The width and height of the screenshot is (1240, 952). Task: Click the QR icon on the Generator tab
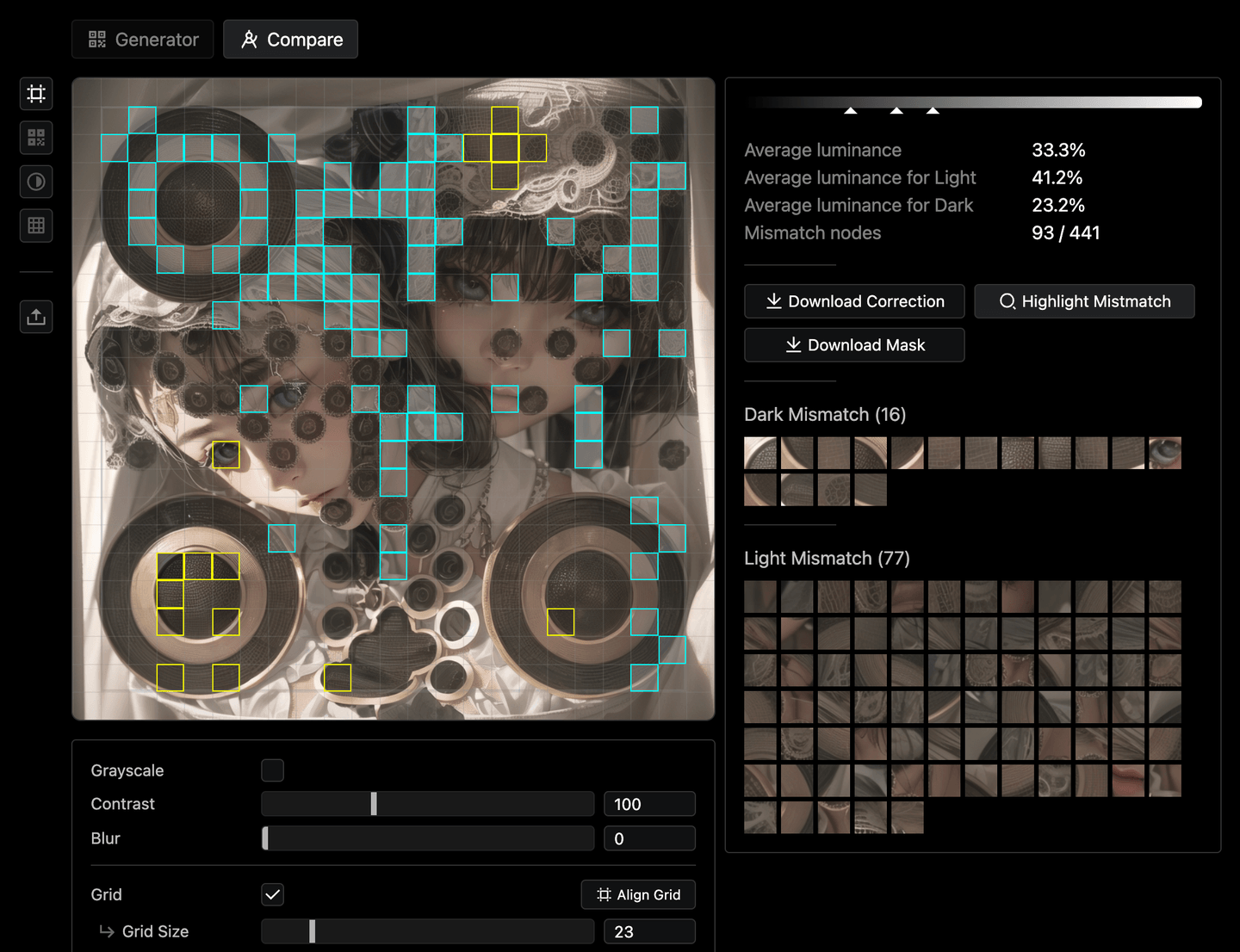click(x=96, y=38)
